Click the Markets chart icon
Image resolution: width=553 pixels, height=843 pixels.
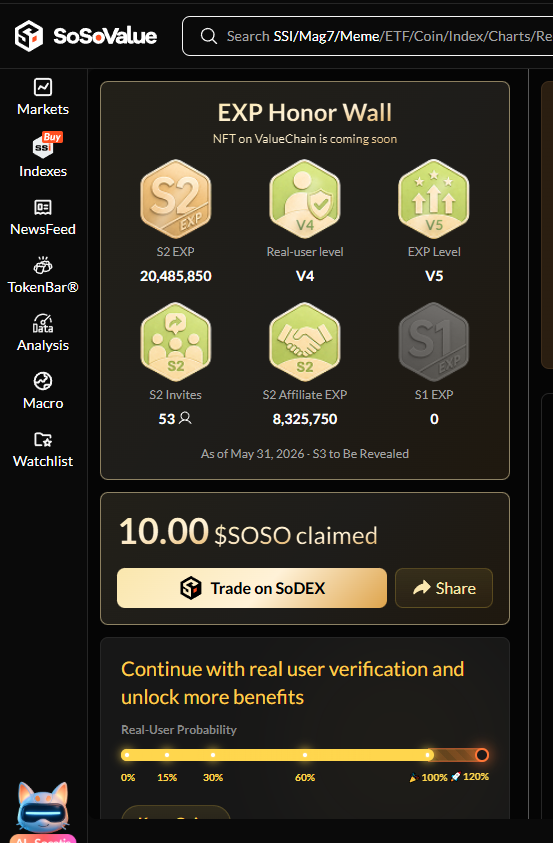click(43, 87)
